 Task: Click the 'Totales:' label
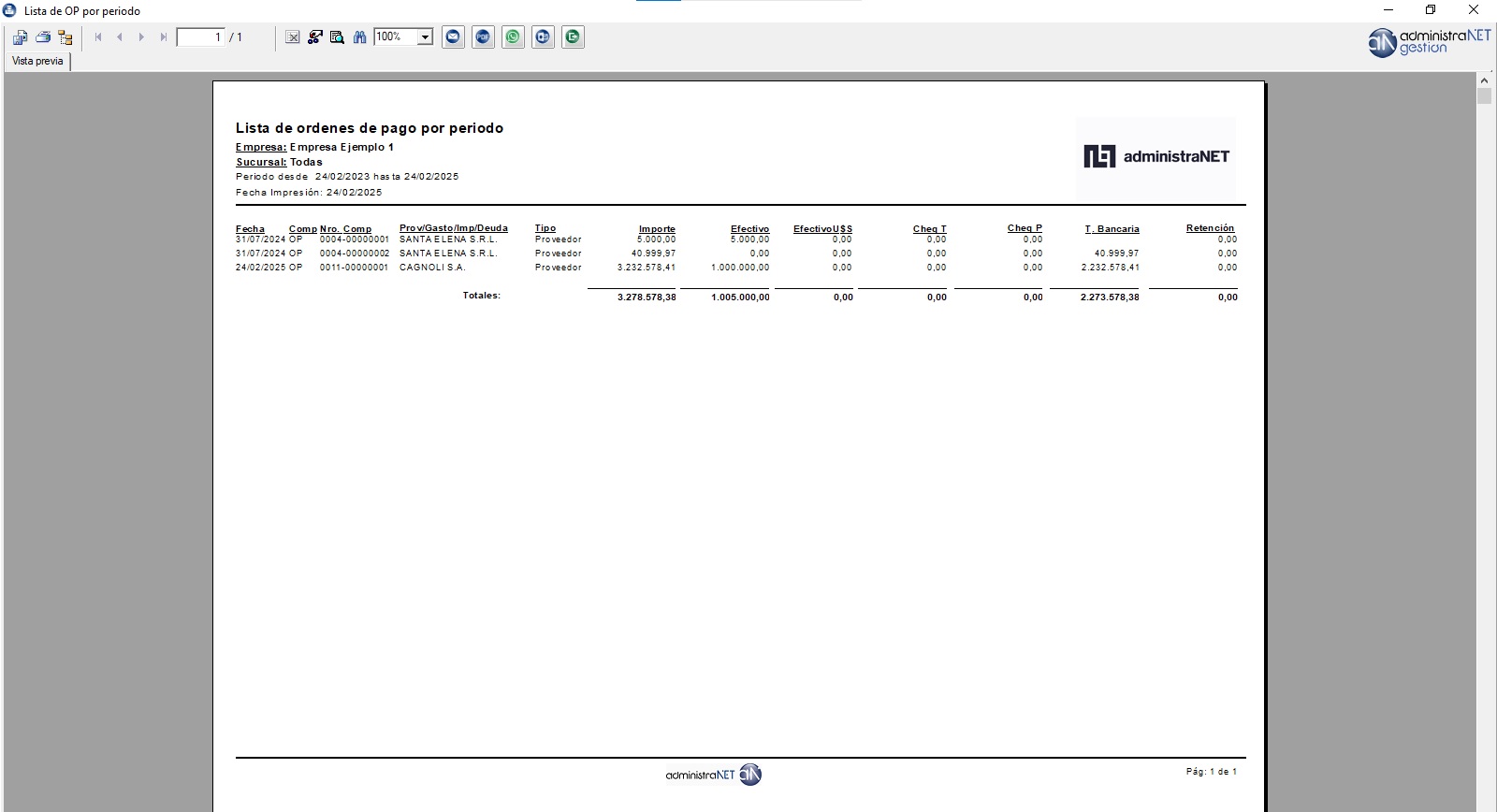click(481, 296)
